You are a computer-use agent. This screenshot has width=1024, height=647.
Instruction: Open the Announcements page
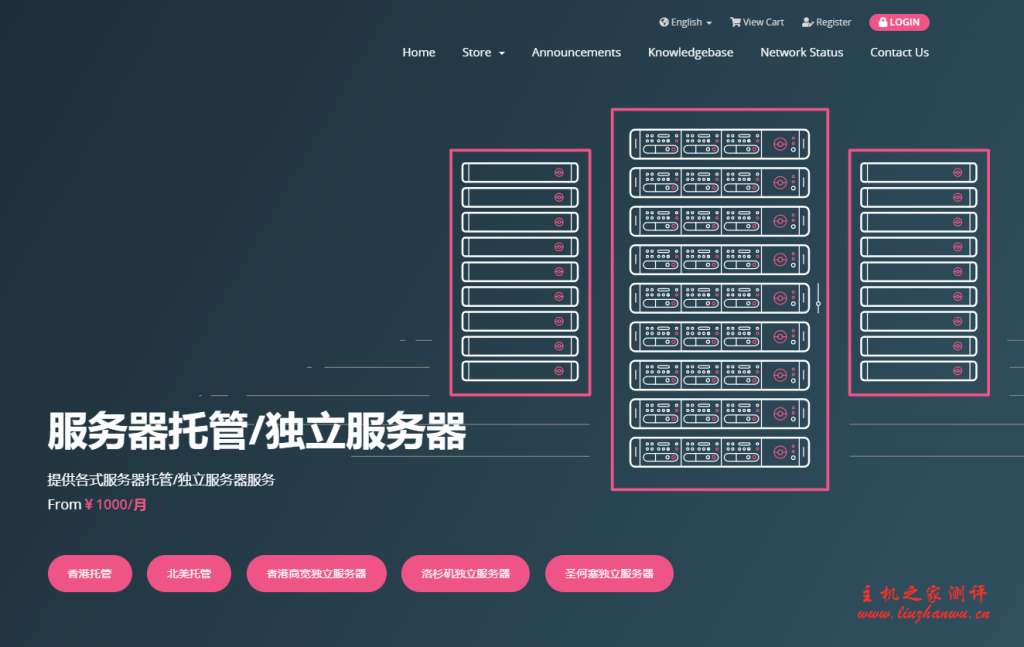[x=576, y=52]
